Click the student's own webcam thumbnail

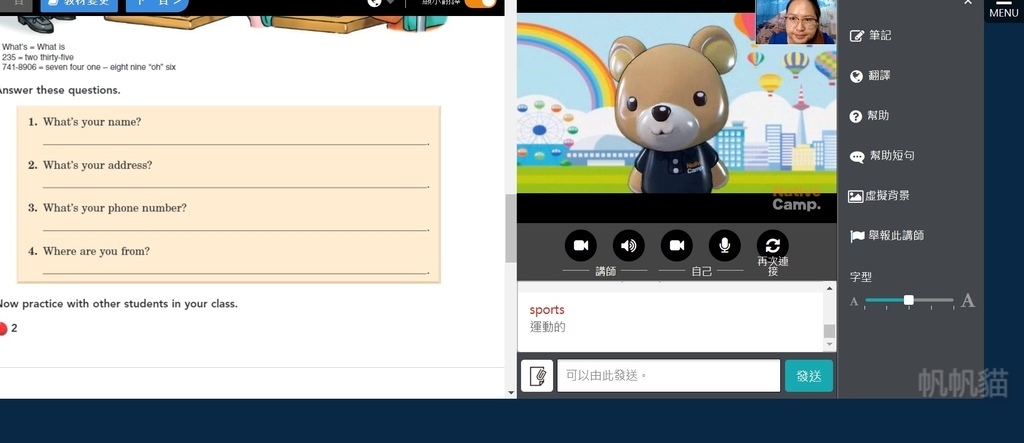[796, 22]
